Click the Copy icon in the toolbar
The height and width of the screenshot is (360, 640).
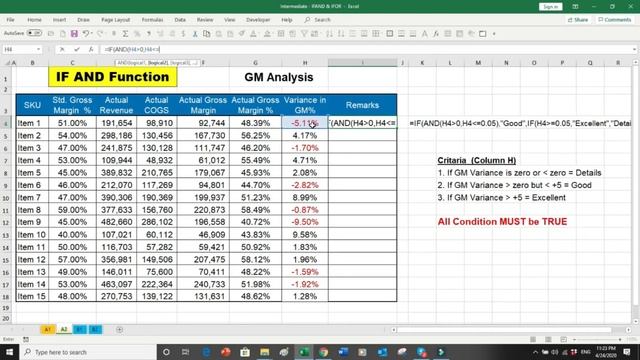pos(207,34)
